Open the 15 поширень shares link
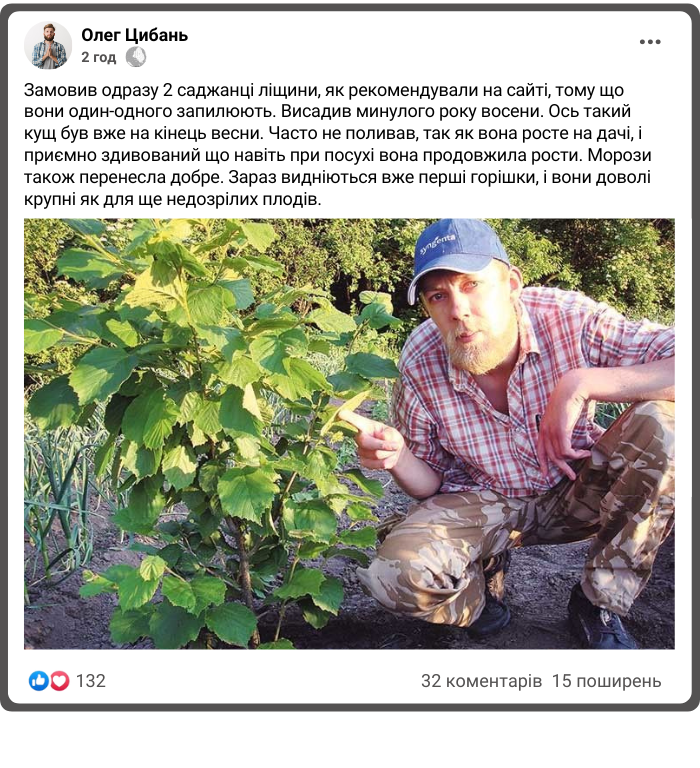 tap(606, 681)
